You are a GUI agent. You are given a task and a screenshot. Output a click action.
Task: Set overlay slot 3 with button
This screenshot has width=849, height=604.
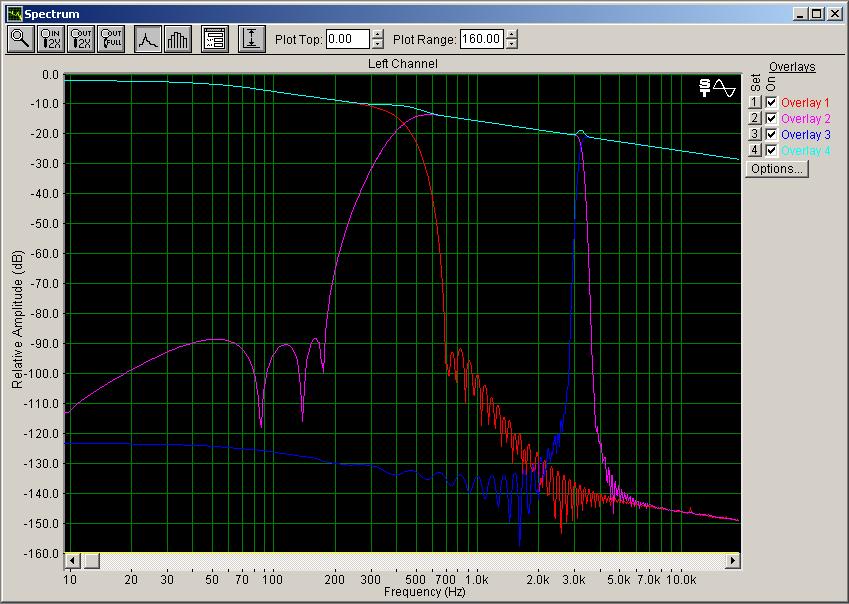pos(755,134)
